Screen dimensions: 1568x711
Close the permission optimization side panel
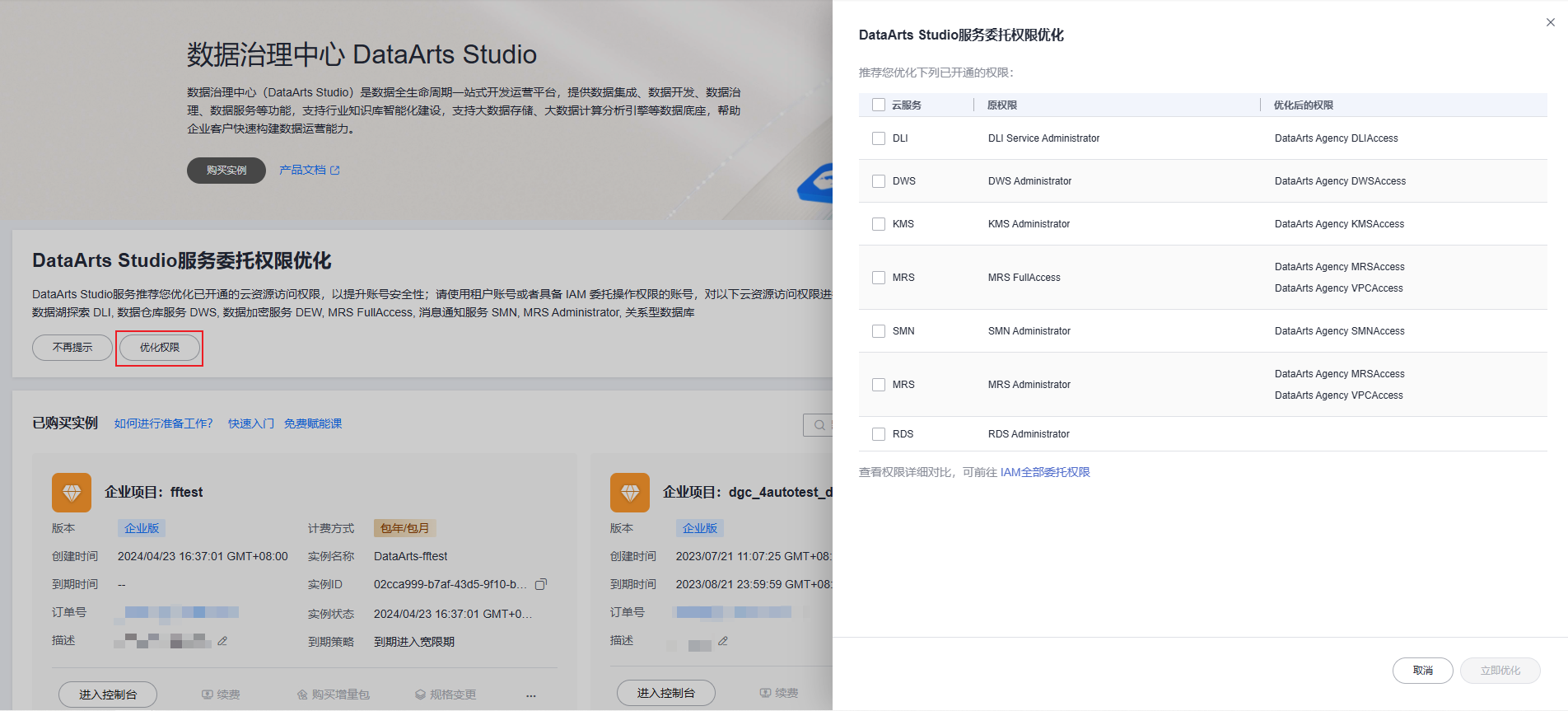(x=1551, y=22)
